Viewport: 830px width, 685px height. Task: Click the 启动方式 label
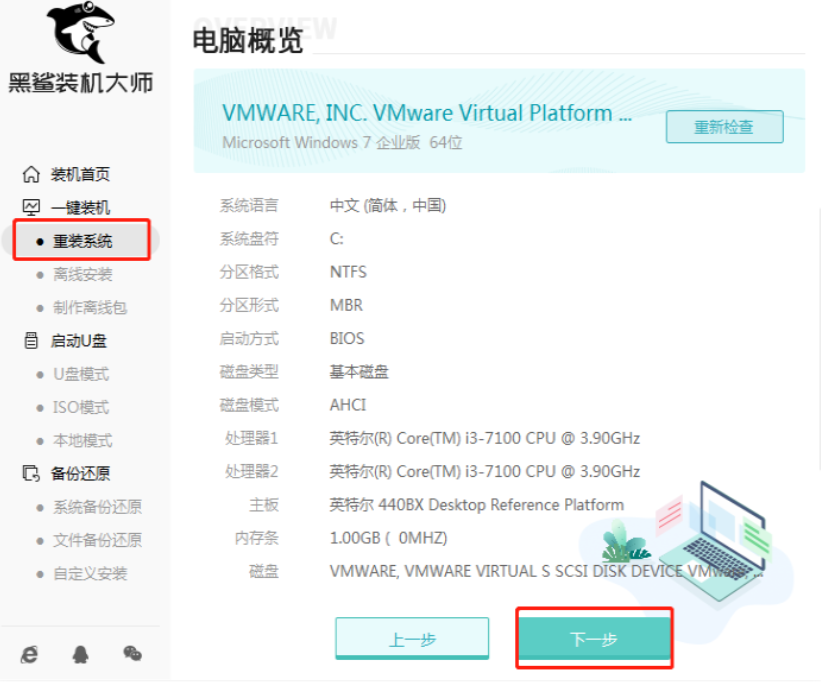coord(249,339)
